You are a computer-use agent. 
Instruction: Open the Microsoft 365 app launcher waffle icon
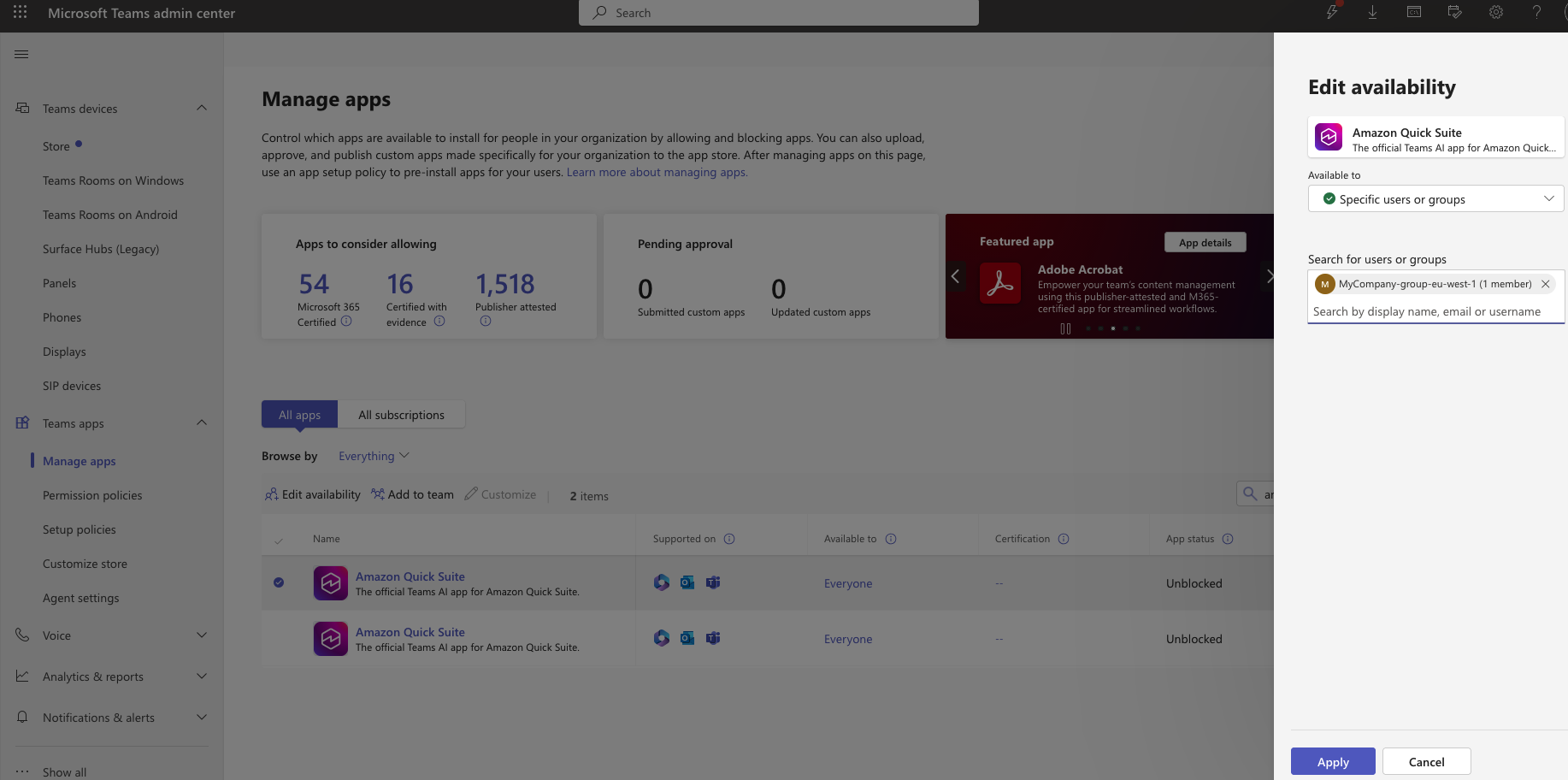tap(20, 13)
